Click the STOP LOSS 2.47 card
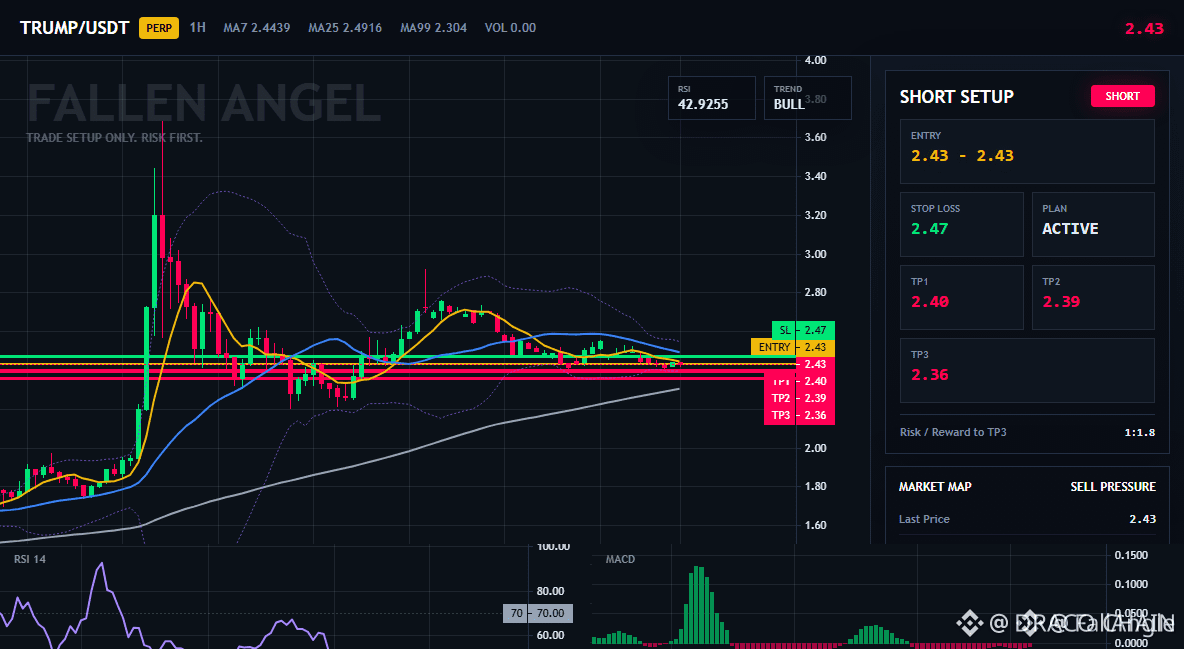Screen dimensions: 1184x649 (961, 224)
